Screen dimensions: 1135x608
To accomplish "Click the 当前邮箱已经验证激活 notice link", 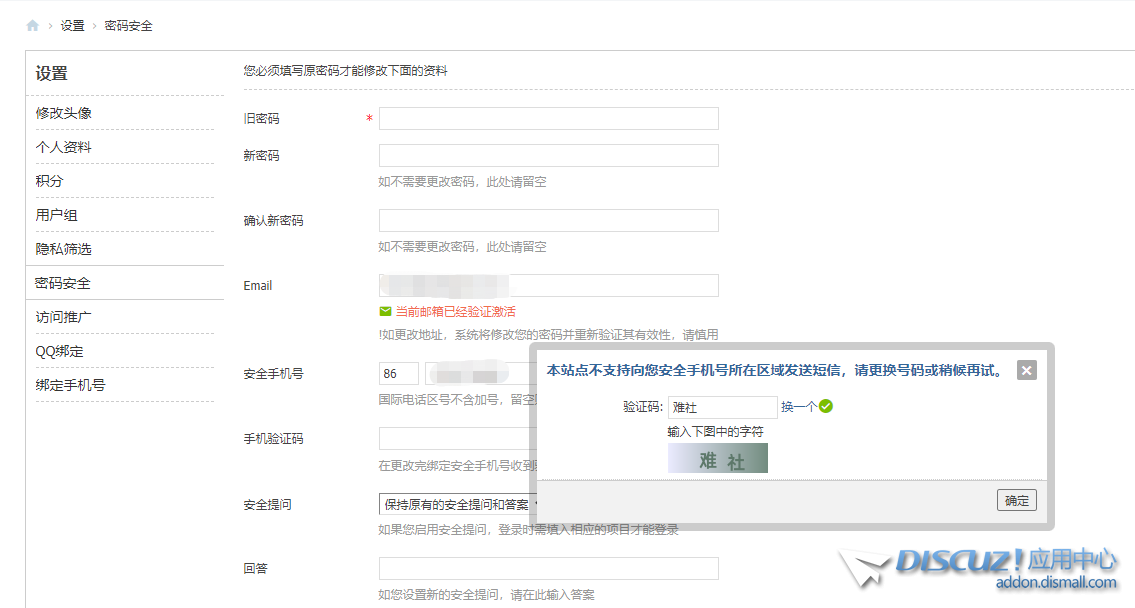I will coord(456,311).
